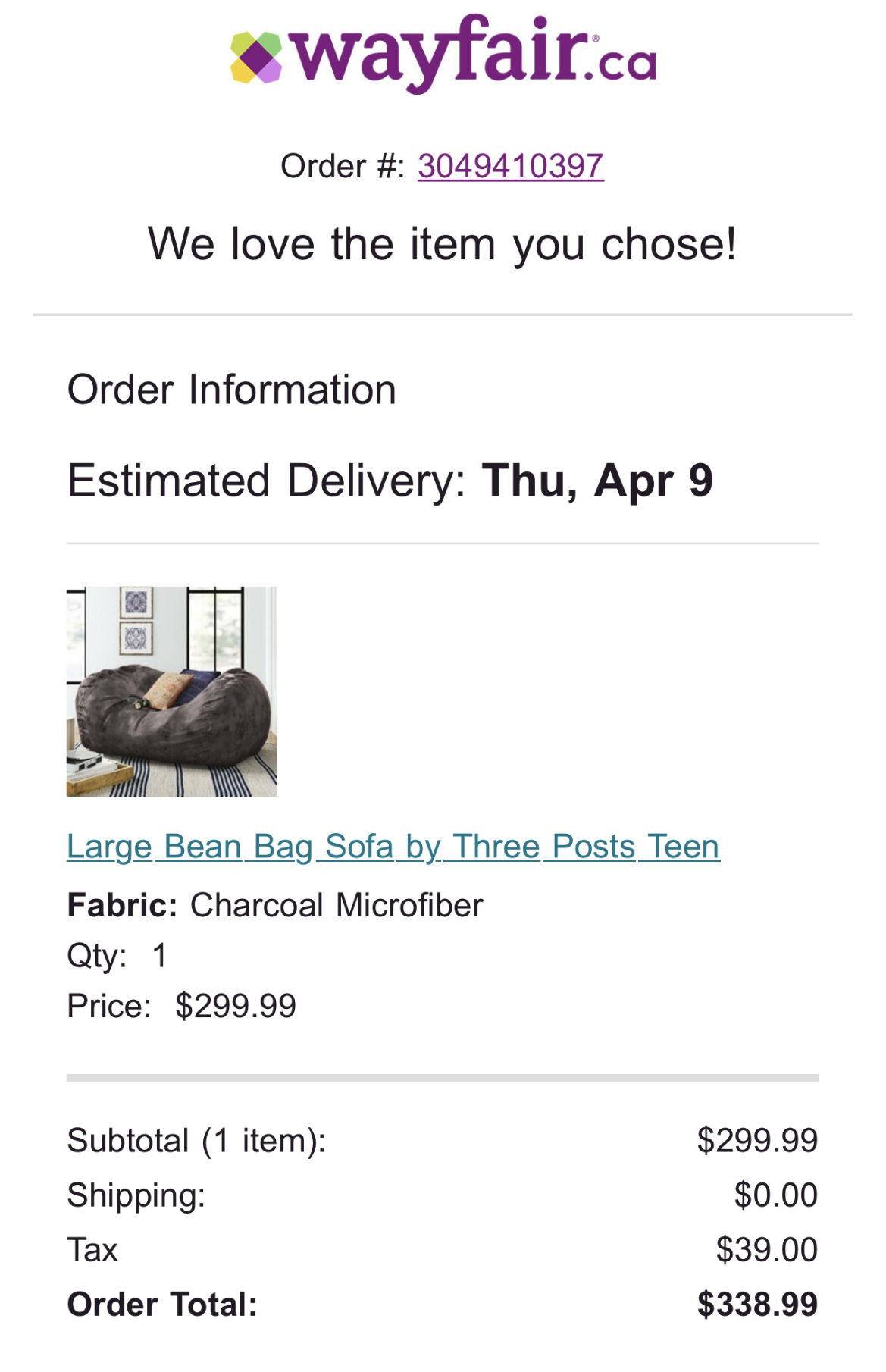Select the Charcoal Microfiber fabric text
Viewport: 886px width, 1372px height.
(336, 905)
